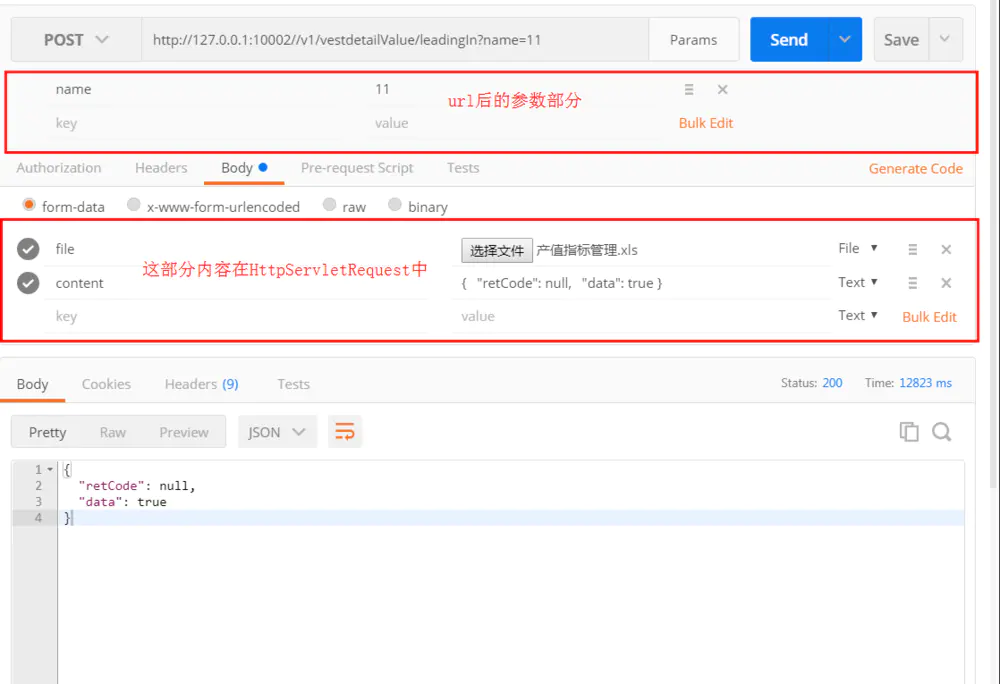Open the search in response body icon
The image size is (1000, 684).
coord(941,431)
